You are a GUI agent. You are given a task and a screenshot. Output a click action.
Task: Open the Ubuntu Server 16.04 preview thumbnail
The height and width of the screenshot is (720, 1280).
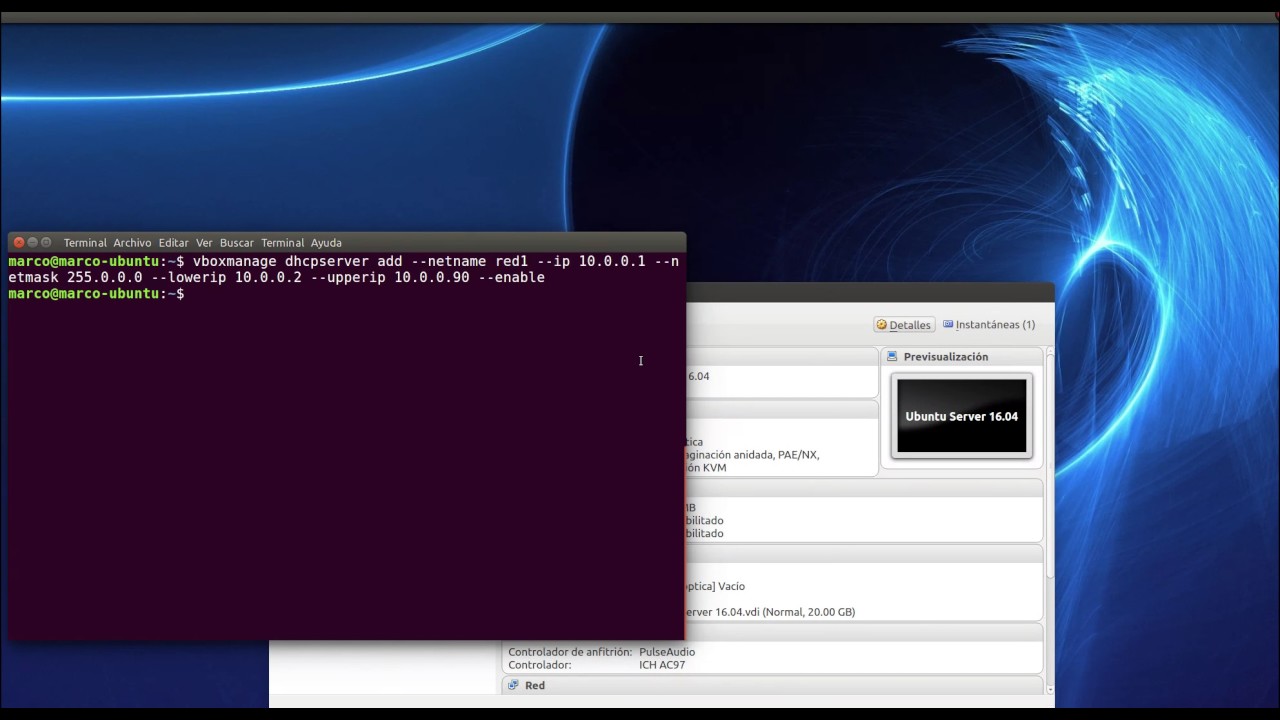961,416
